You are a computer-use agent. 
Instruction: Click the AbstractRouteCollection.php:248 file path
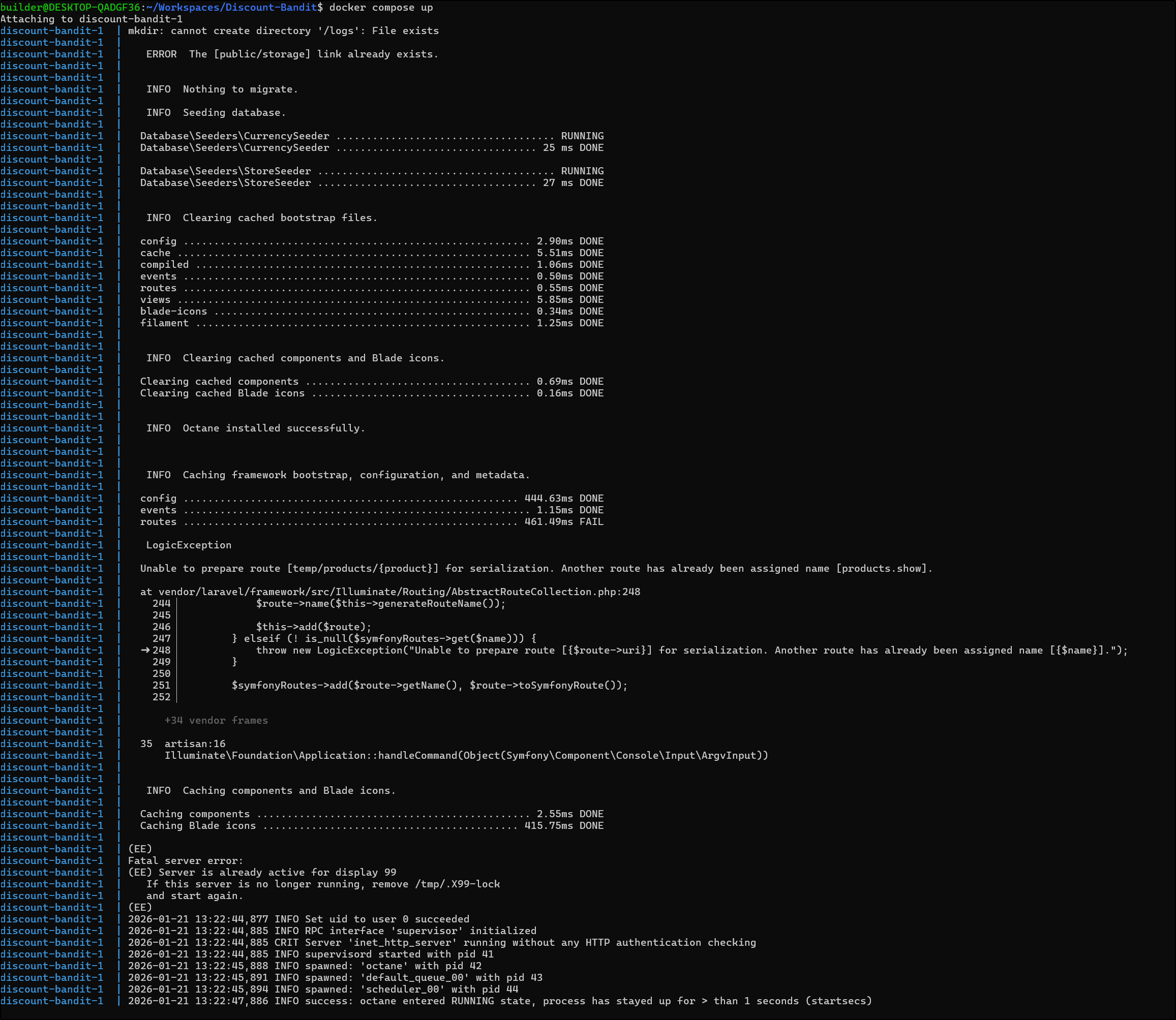coord(399,592)
